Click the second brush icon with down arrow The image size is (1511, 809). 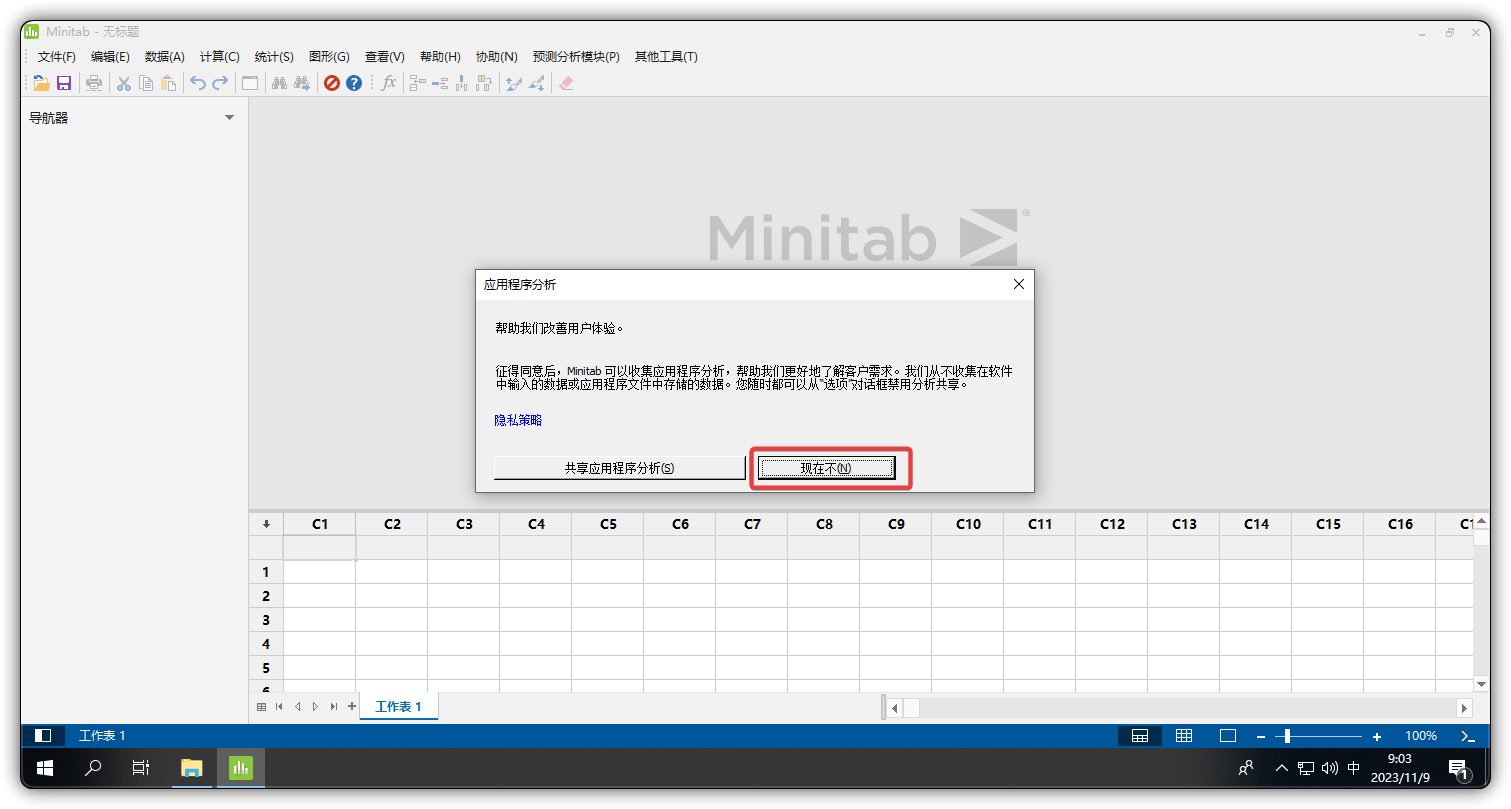point(537,83)
